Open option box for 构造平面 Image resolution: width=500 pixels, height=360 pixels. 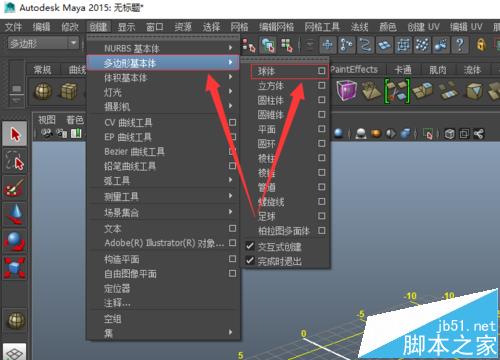coord(232,259)
